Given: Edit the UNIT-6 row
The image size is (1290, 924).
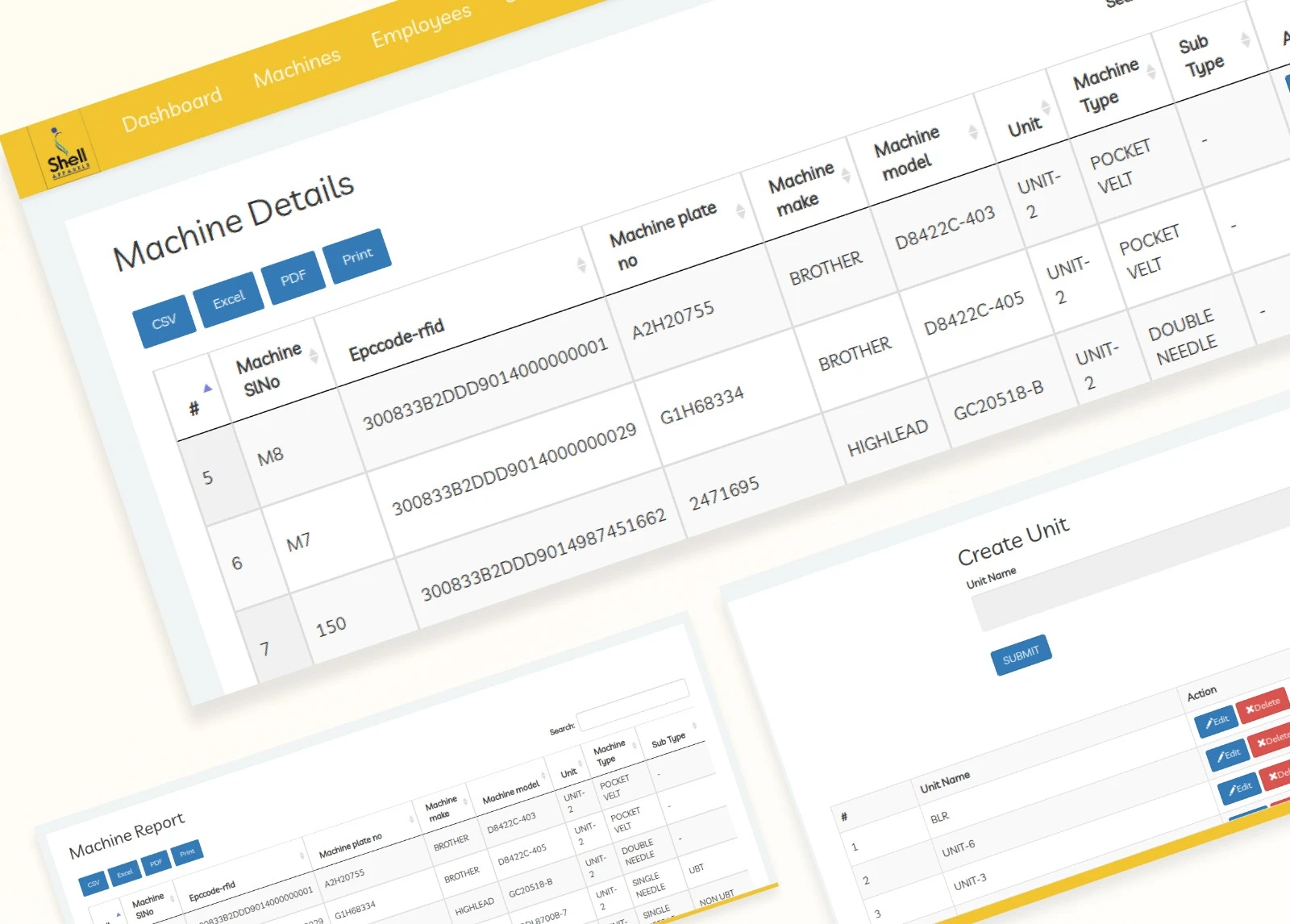Looking at the screenshot, I should pos(1228,755).
